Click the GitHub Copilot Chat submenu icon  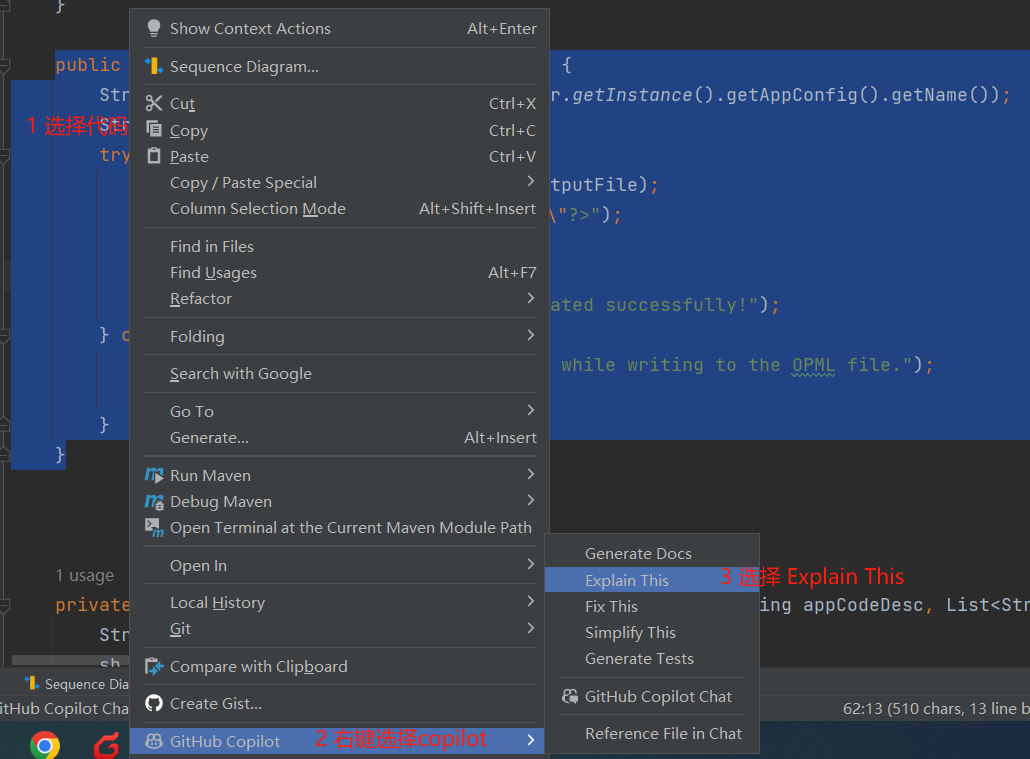569,696
